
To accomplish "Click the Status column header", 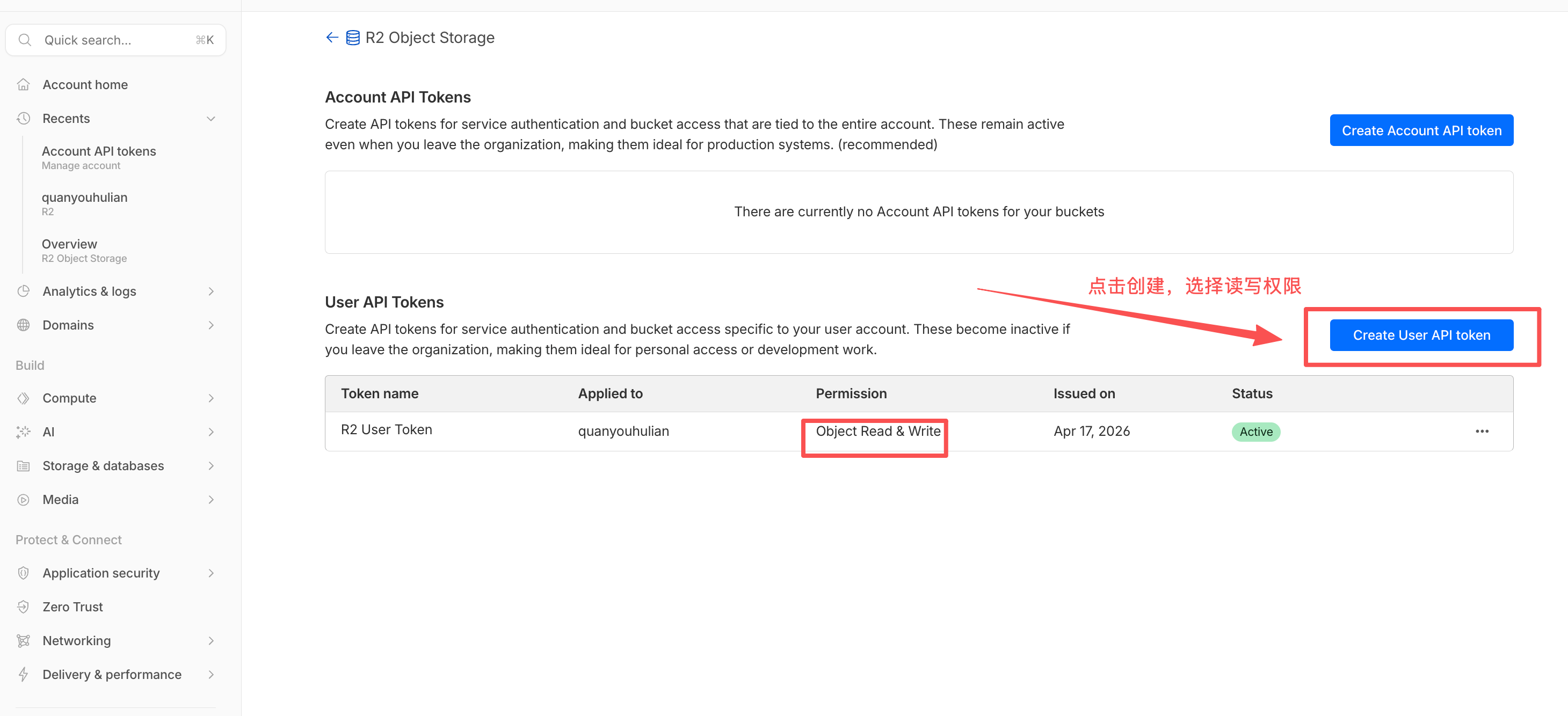I will [x=1252, y=393].
